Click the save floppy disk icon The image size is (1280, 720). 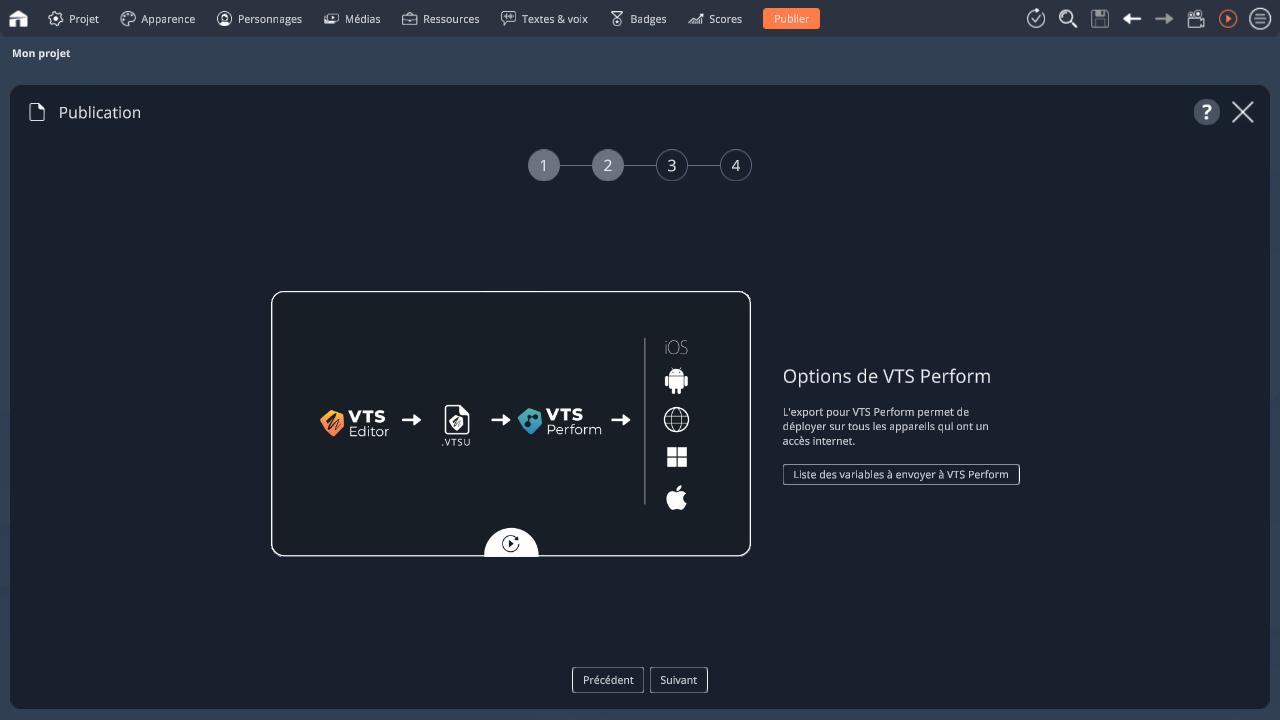(1100, 18)
